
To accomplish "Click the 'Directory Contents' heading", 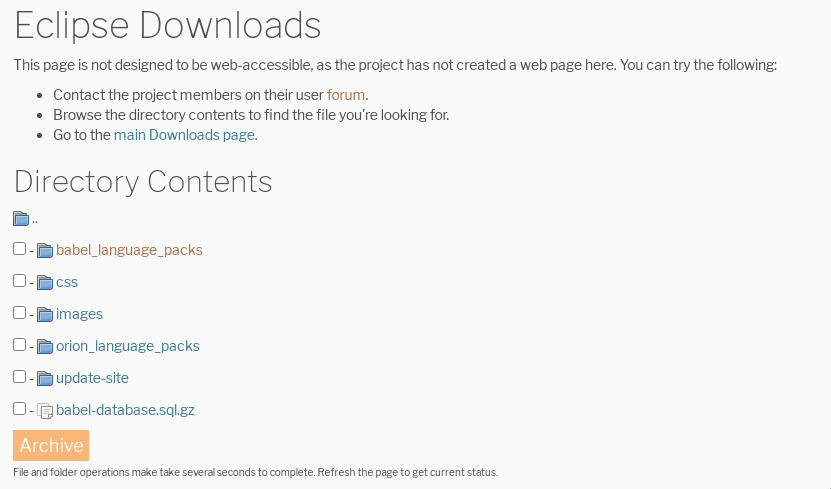I will coord(143,182).
